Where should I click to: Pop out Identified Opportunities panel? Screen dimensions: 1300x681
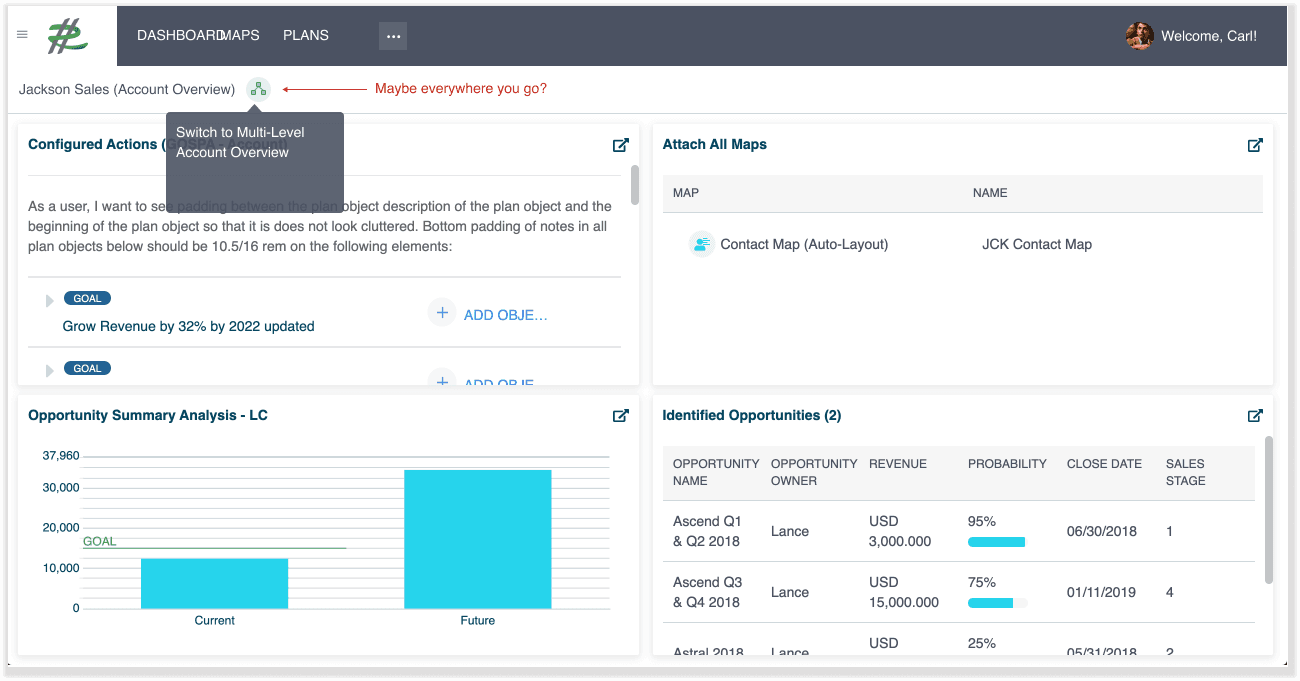[x=1255, y=415]
